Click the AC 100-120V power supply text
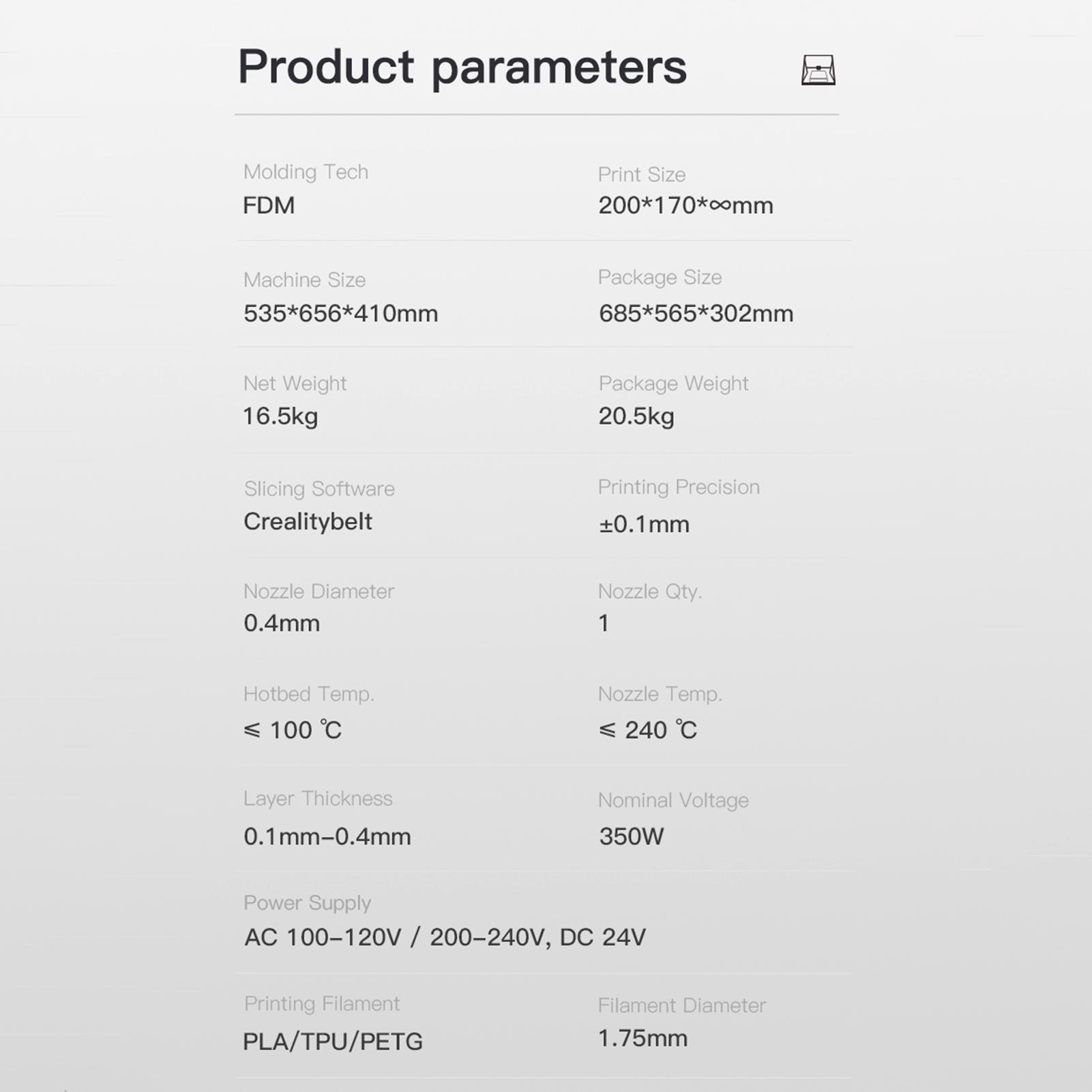Image resolution: width=1092 pixels, height=1092 pixels. tap(323, 938)
